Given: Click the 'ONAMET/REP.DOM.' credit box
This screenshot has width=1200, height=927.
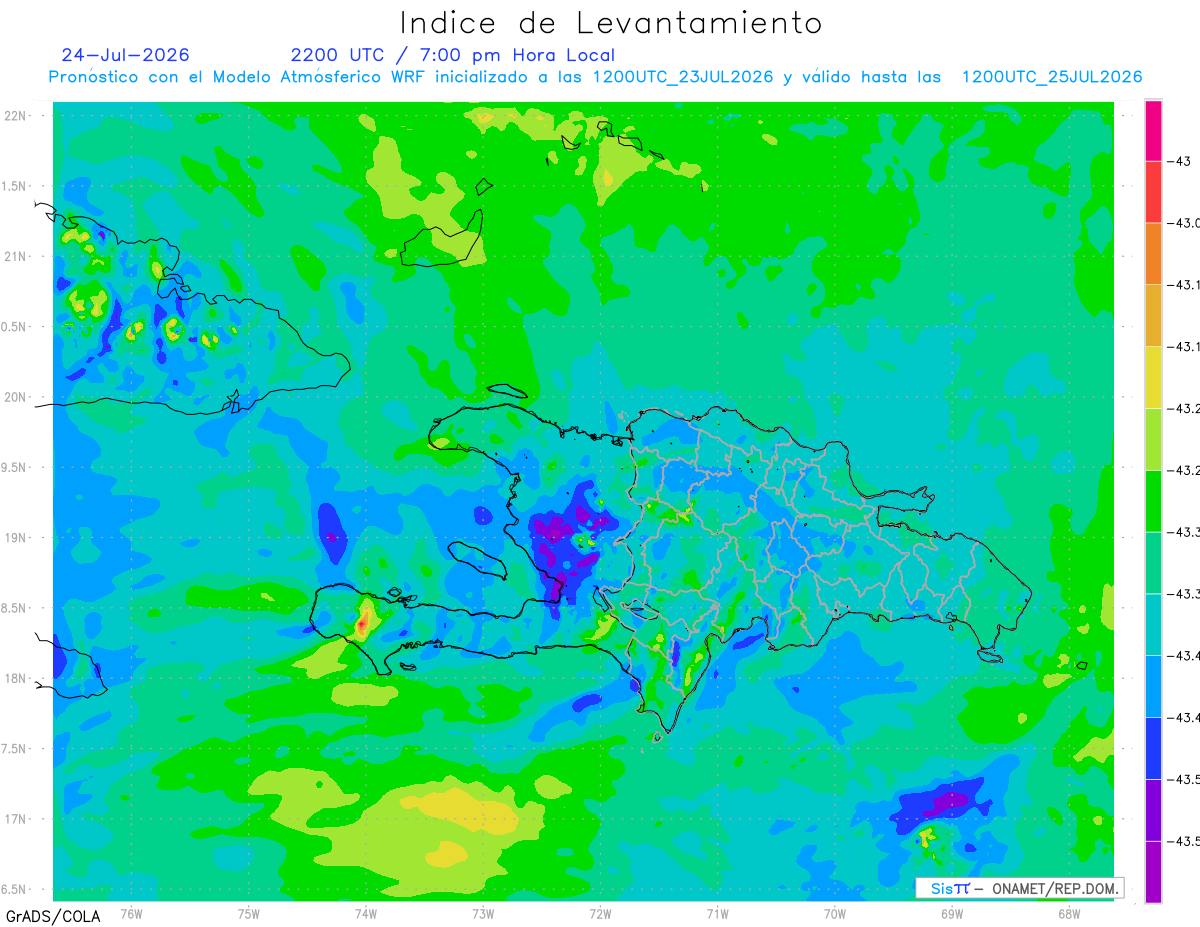Looking at the screenshot, I should tap(1019, 888).
